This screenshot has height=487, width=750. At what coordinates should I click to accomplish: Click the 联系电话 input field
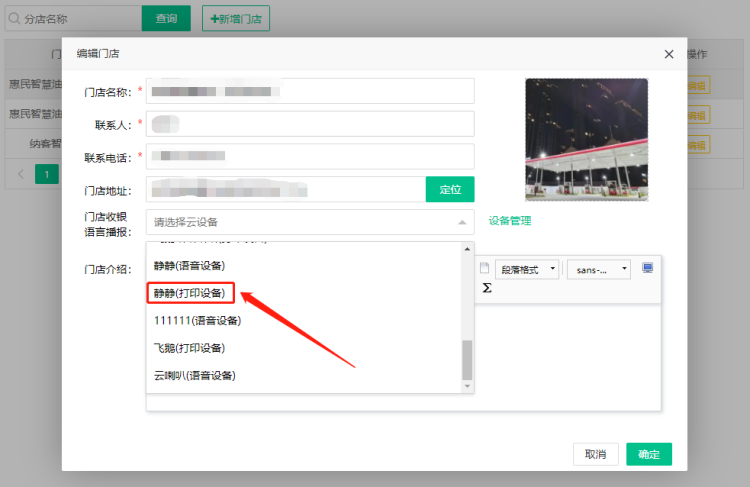click(x=310, y=156)
